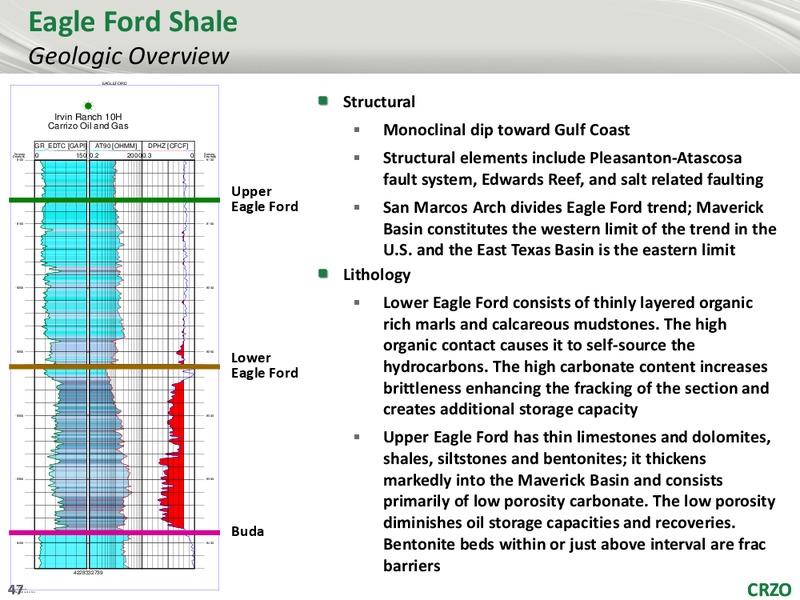Screen dimensions: 800x600
Task: Click the green bullet beside Structural
Action: pyautogui.click(x=323, y=100)
